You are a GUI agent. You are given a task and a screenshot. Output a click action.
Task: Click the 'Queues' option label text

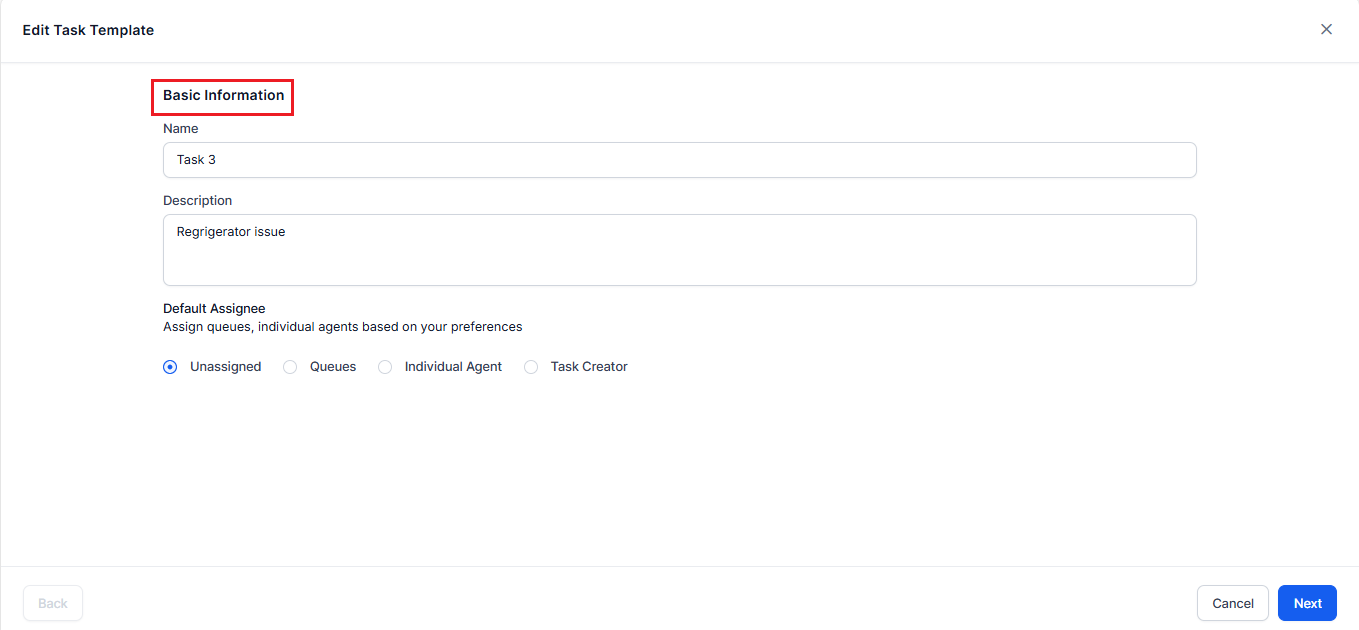(333, 367)
